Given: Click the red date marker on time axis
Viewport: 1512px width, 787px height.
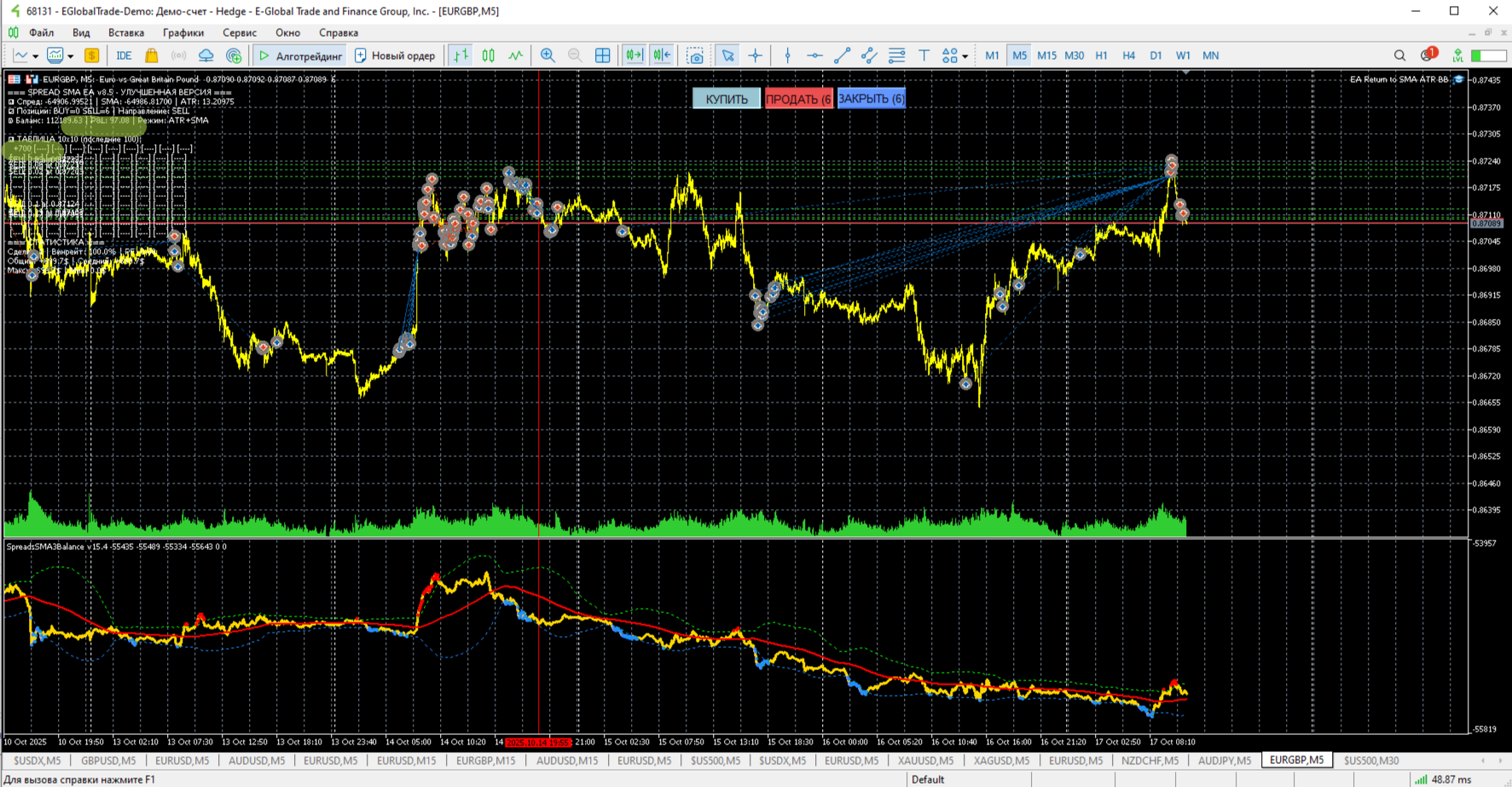Looking at the screenshot, I should click(x=537, y=743).
